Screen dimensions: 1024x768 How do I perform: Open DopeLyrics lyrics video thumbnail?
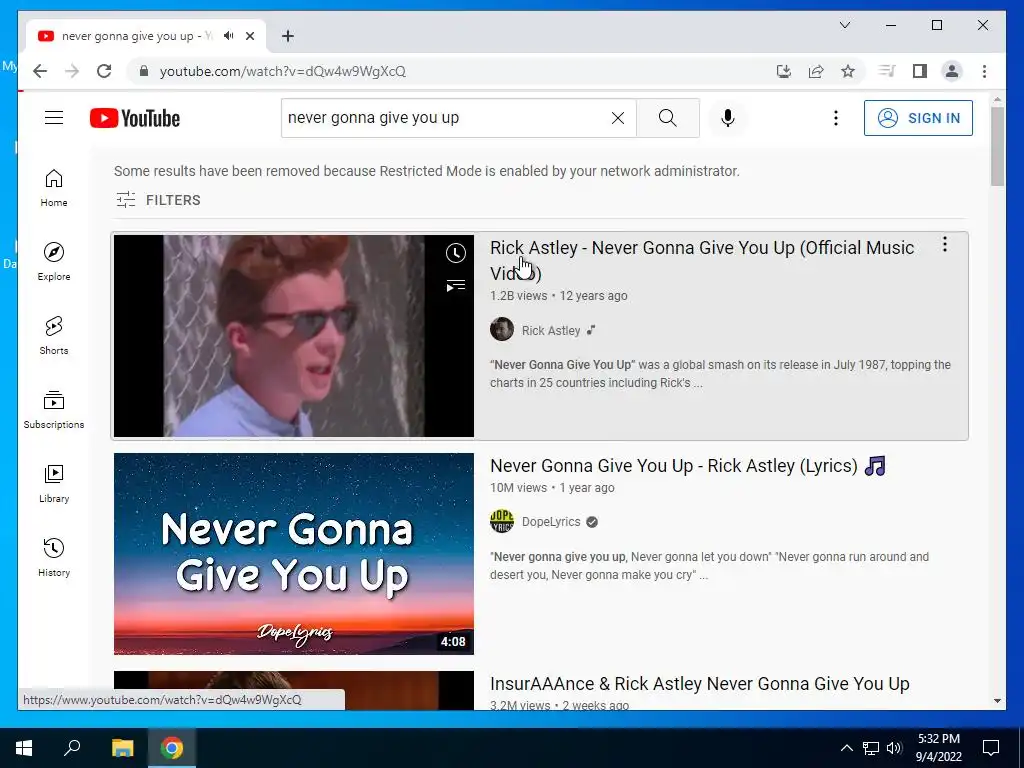[x=294, y=554]
